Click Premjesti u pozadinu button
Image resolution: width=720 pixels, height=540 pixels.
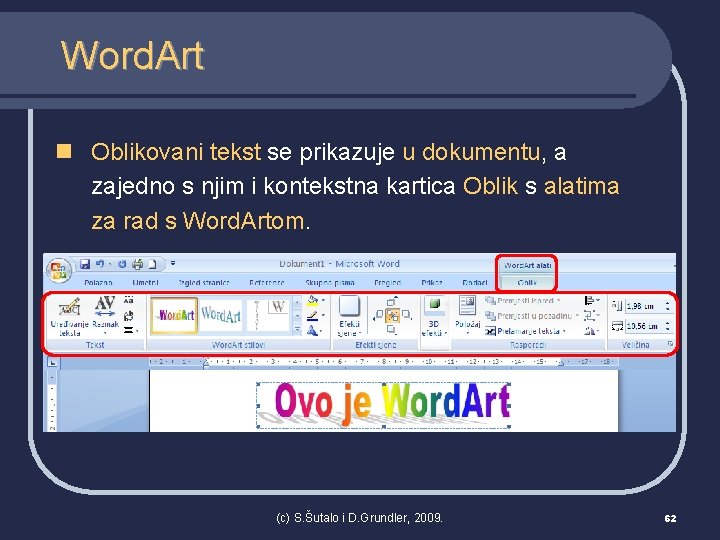532,316
